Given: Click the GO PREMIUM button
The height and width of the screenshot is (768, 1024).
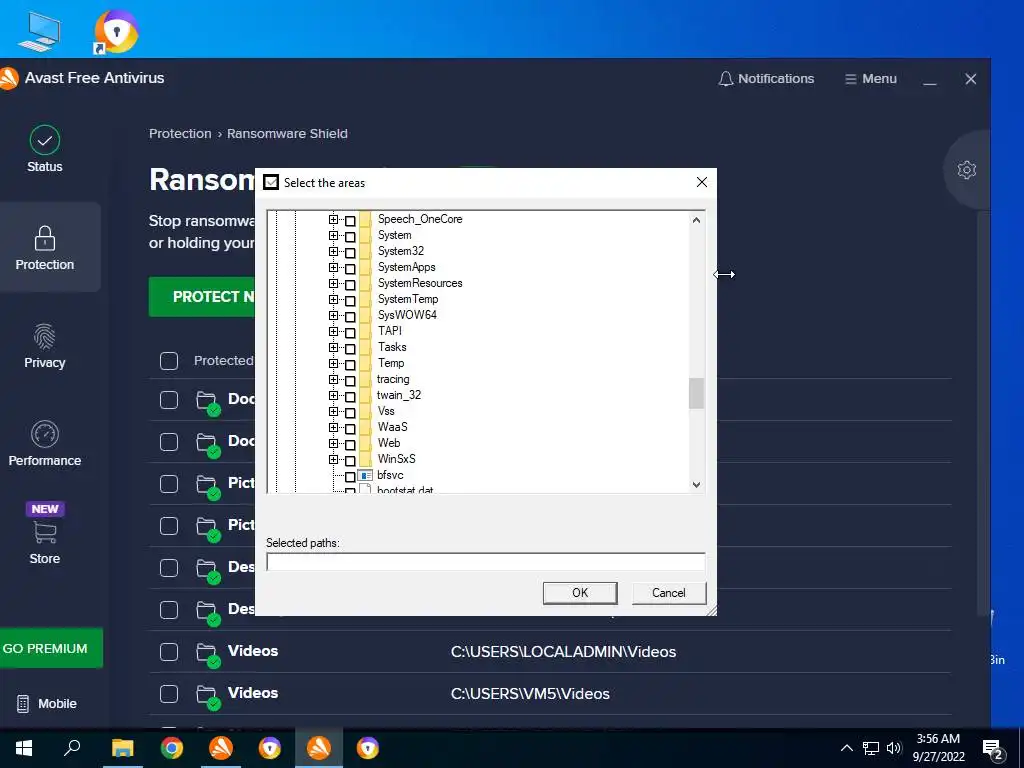Looking at the screenshot, I should coord(51,648).
